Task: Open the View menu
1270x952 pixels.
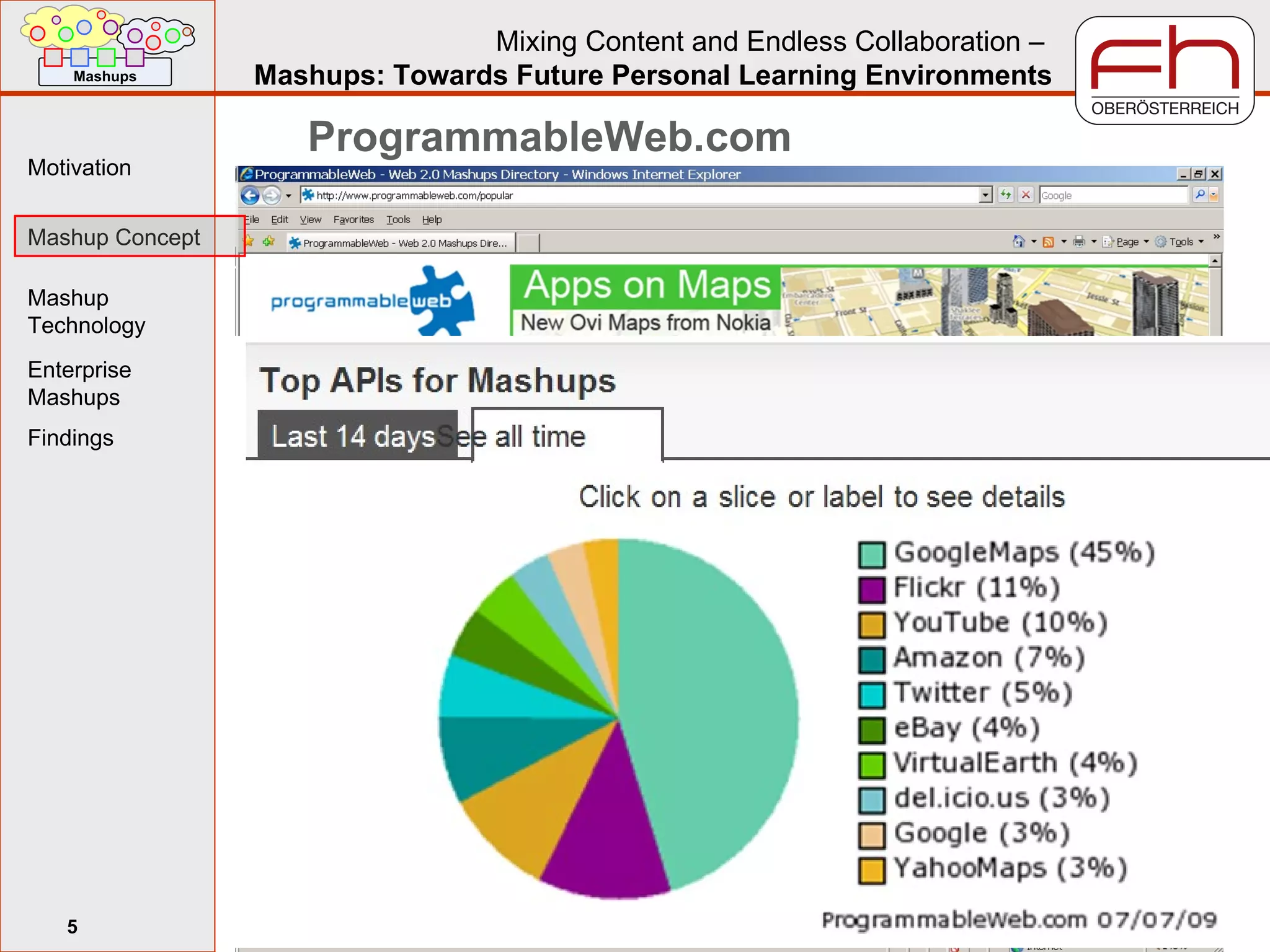Action: (x=311, y=219)
